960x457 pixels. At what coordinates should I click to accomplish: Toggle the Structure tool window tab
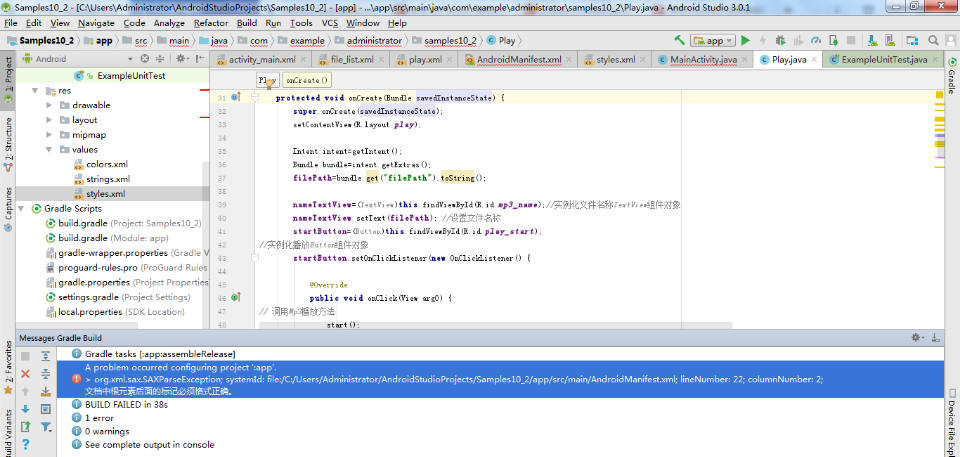tap(7, 140)
